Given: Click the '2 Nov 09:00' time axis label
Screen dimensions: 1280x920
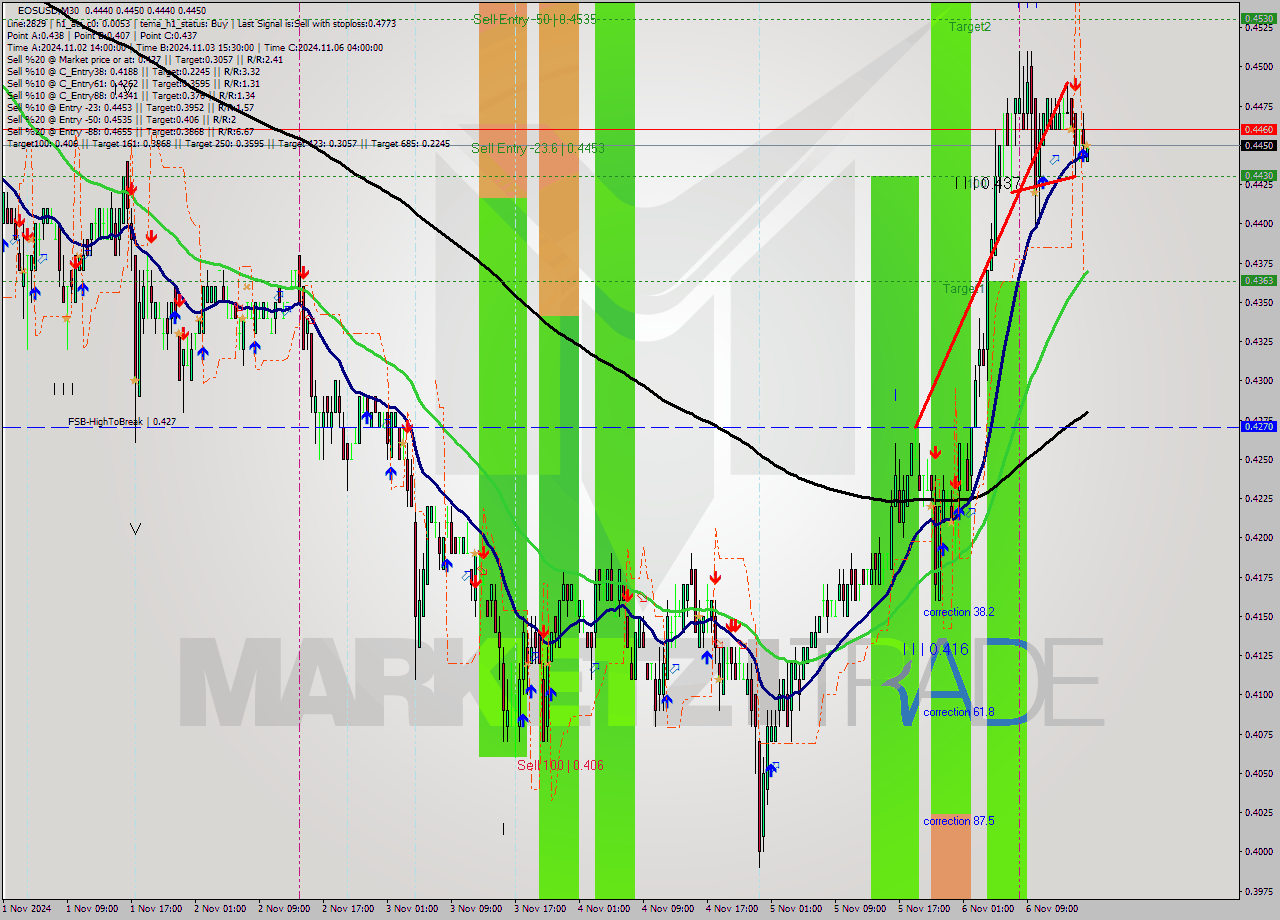Looking at the screenshot, I should click(x=284, y=909).
